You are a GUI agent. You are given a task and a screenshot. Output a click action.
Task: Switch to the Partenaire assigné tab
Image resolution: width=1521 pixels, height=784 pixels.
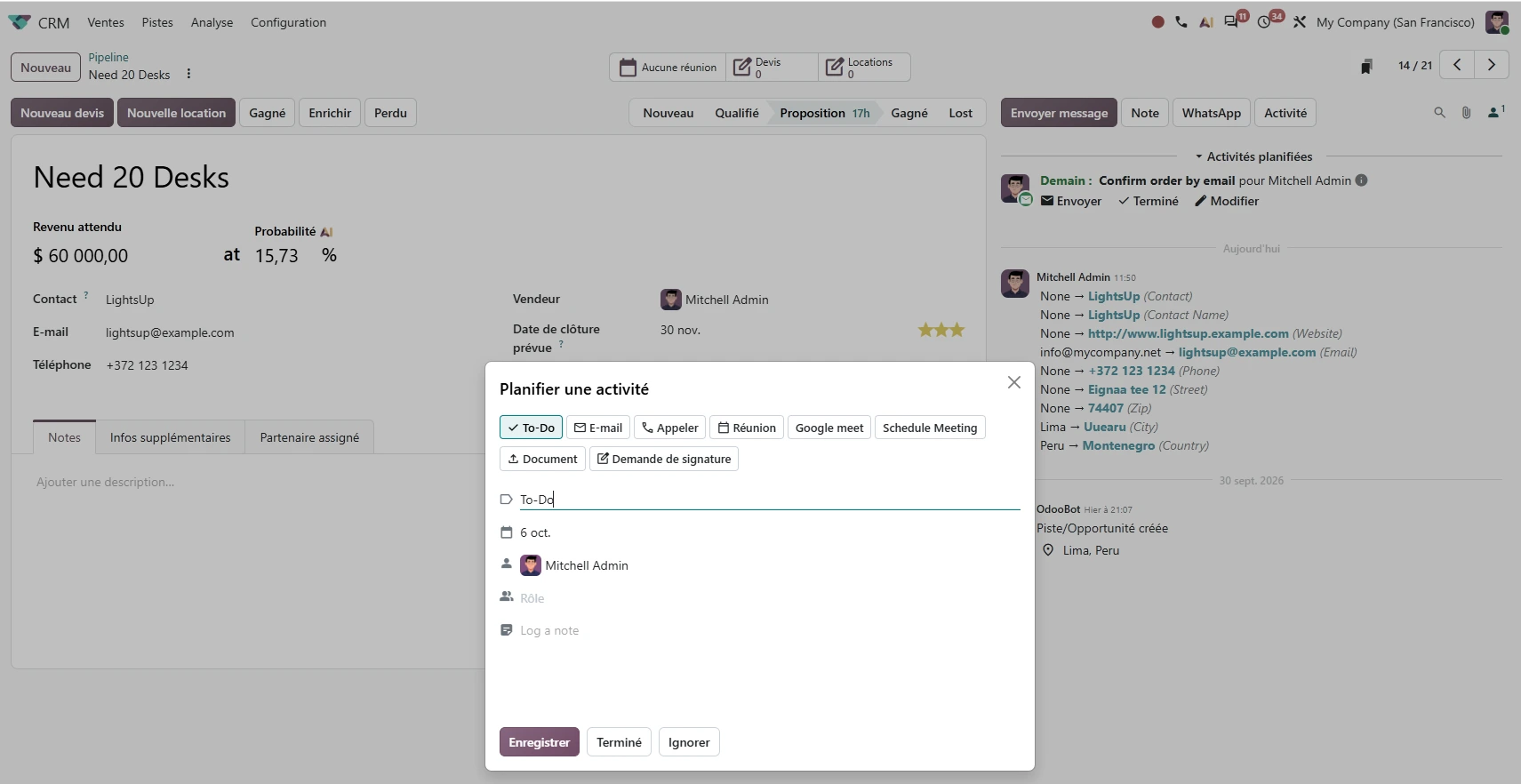pos(309,437)
